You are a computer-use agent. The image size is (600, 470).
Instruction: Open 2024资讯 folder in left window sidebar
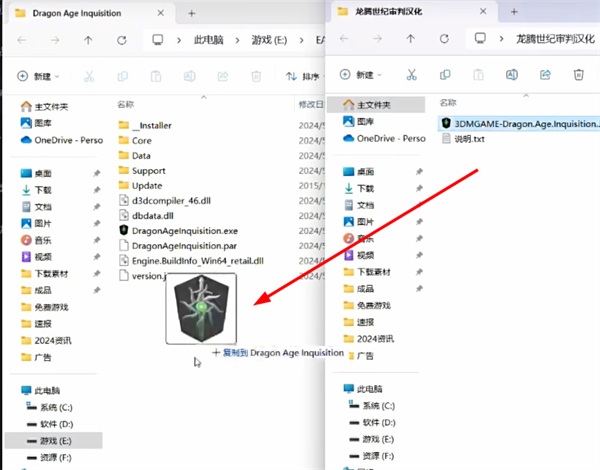click(x=46, y=340)
